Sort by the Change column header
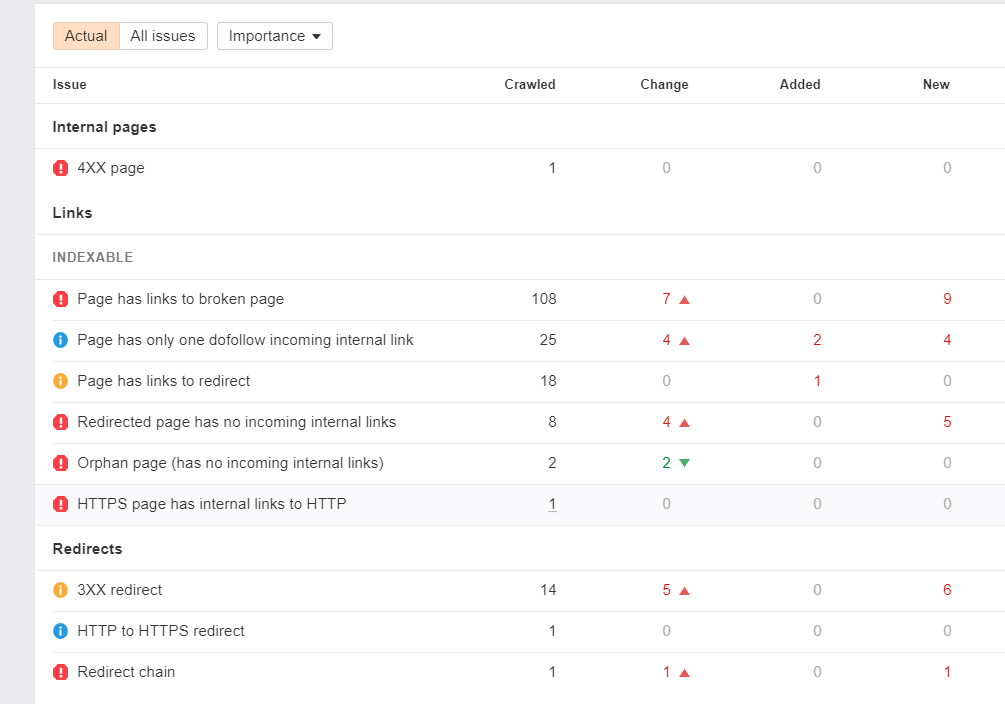Screen dimensions: 1005x704 point(664,85)
